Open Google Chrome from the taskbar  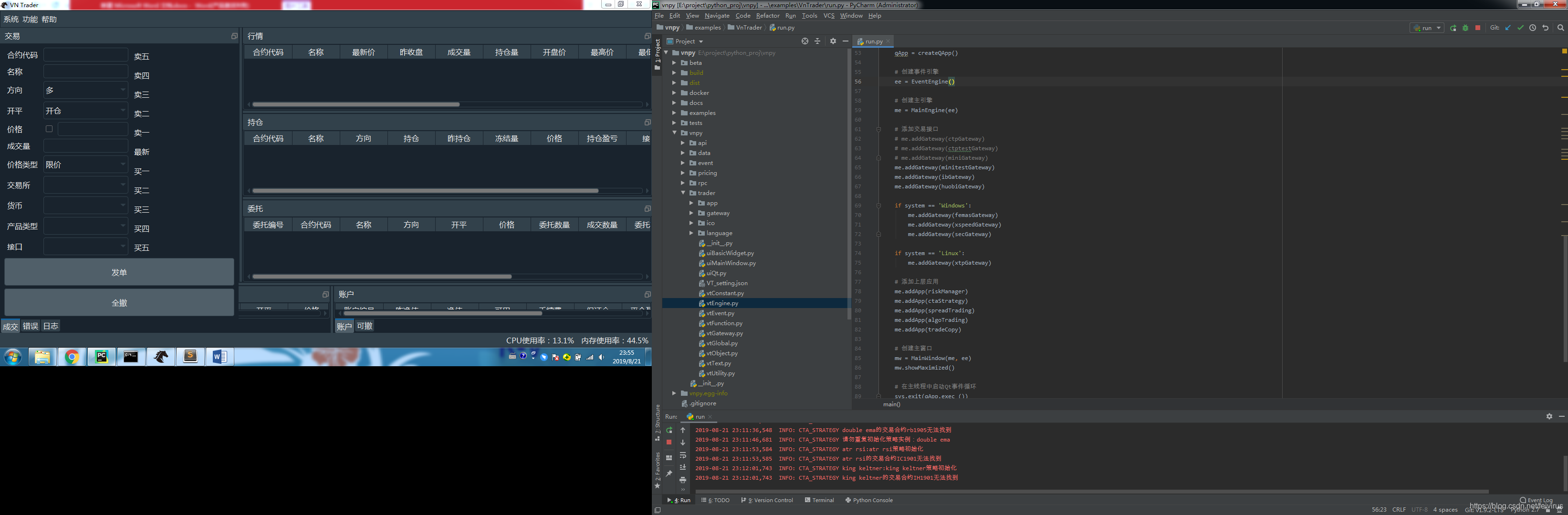pyautogui.click(x=72, y=357)
